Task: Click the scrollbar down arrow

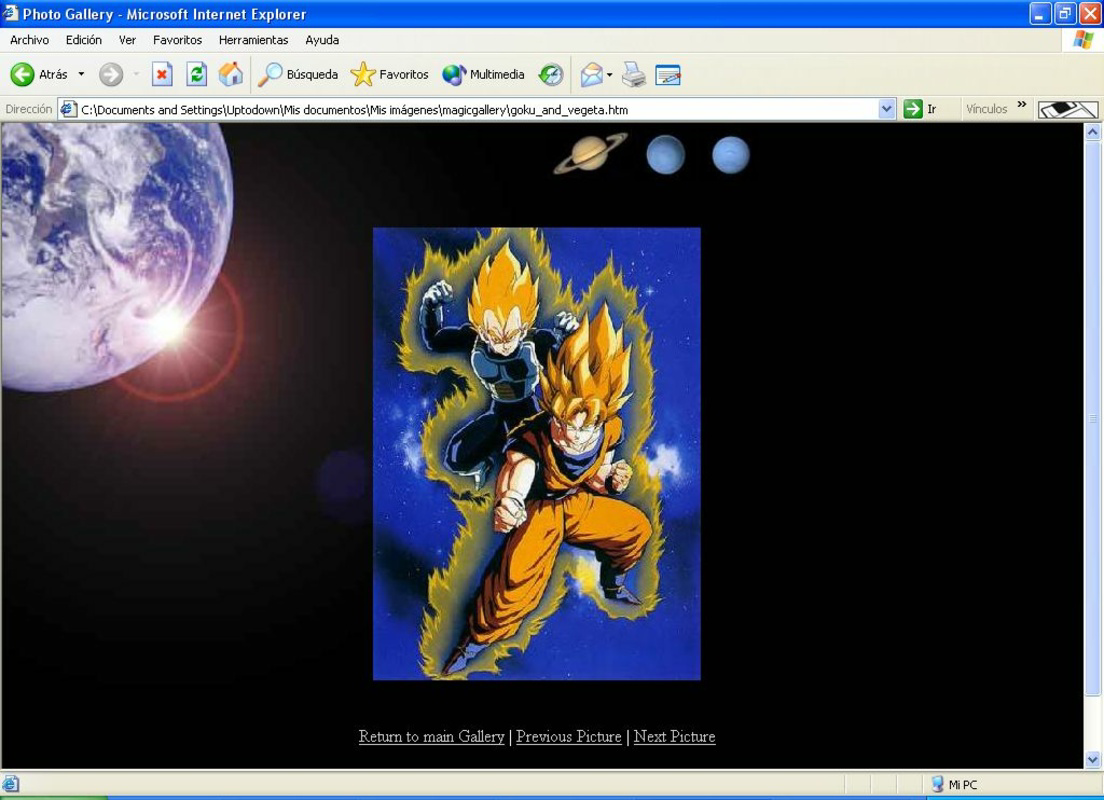Action: 1093,759
